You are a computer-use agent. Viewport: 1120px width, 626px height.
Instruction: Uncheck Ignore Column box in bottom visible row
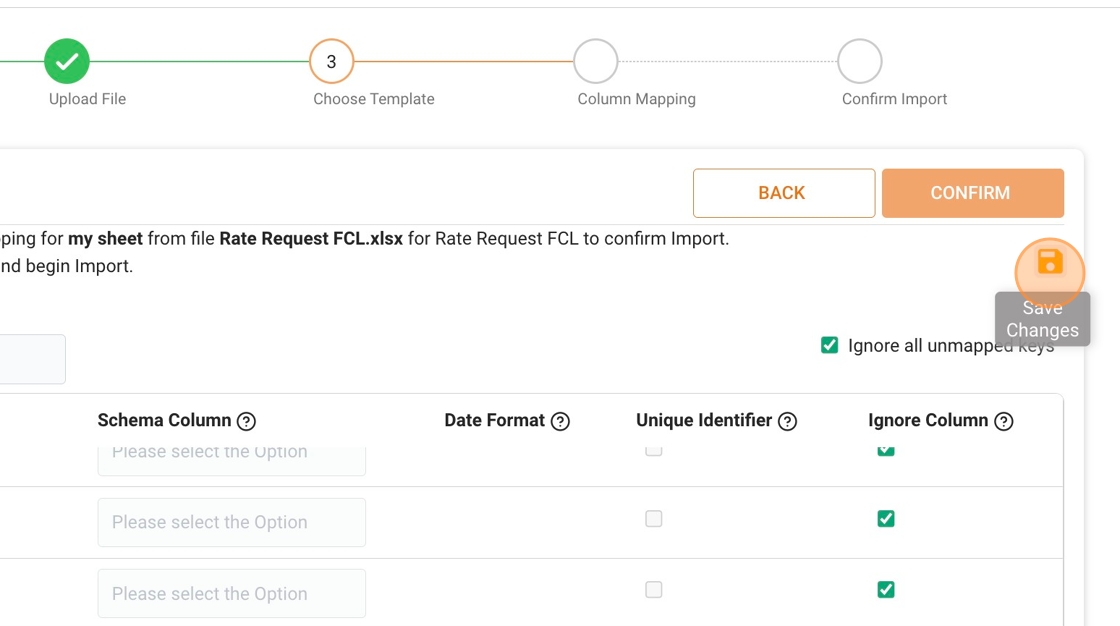click(x=885, y=590)
